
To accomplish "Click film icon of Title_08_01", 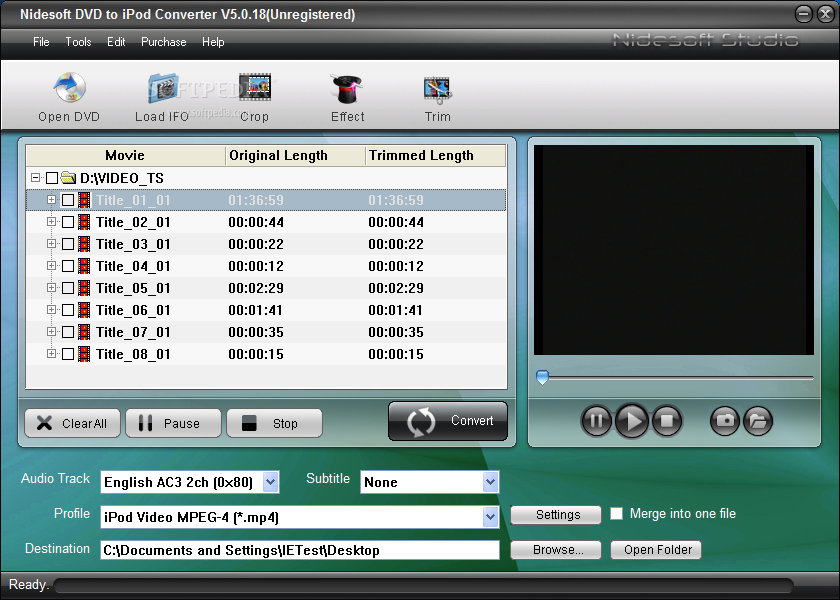I will click(84, 354).
